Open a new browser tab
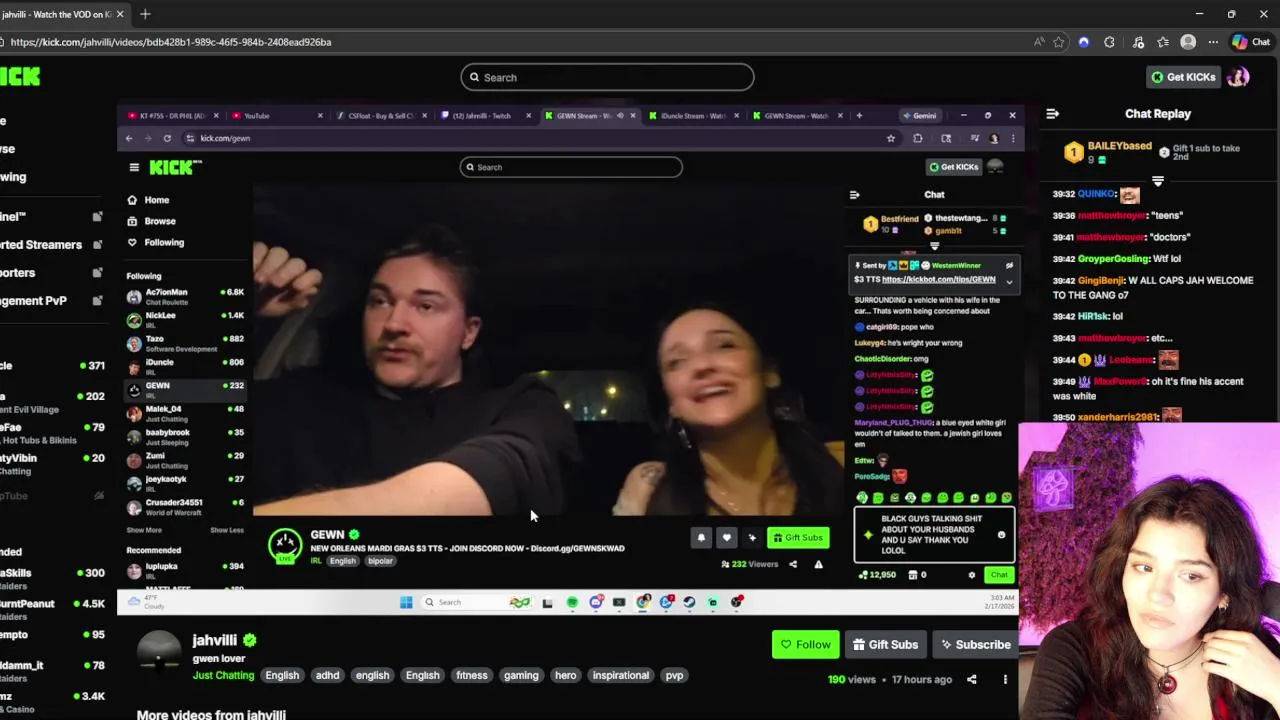The width and height of the screenshot is (1280, 720). (145, 14)
